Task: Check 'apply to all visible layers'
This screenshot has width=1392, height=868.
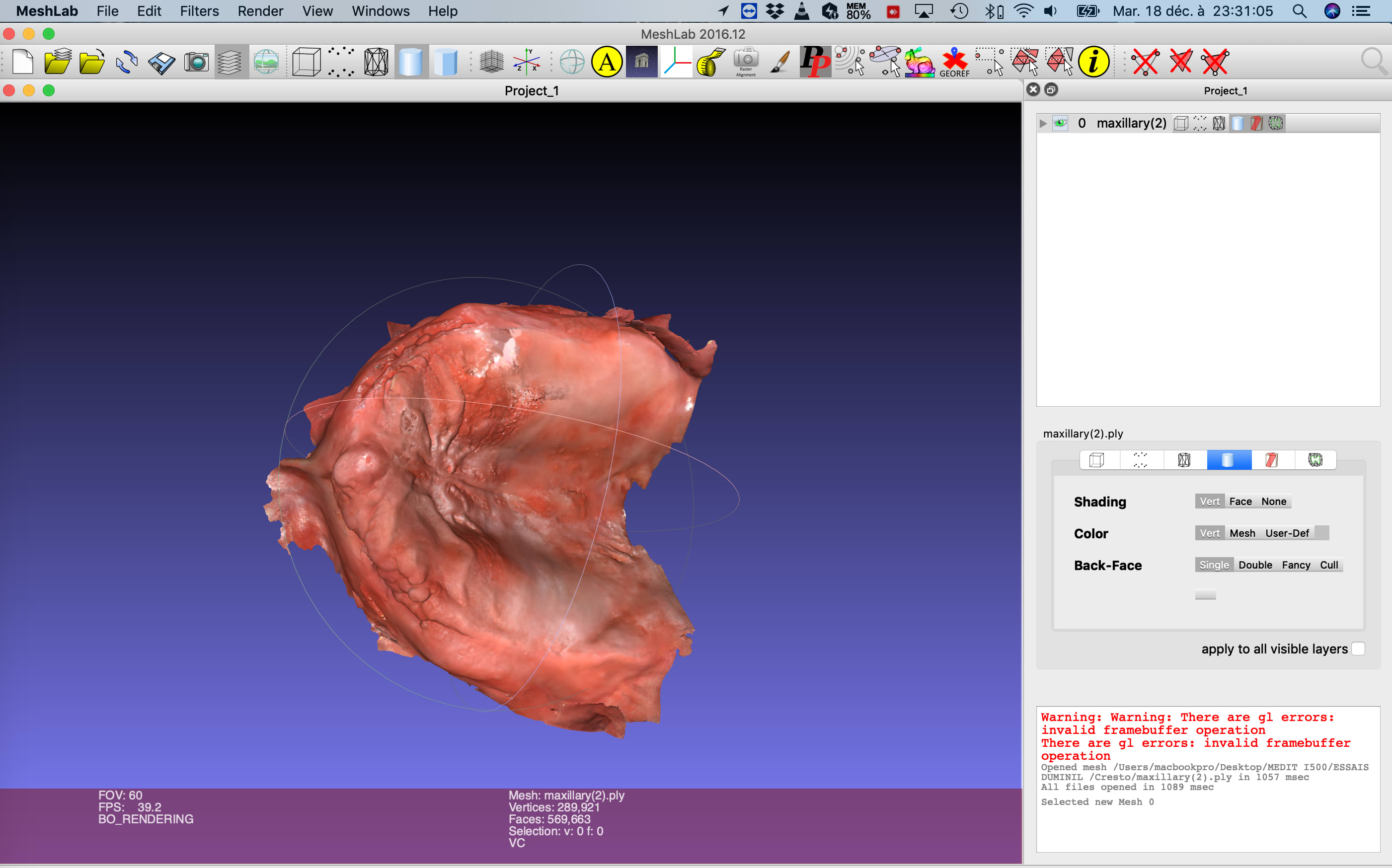Action: pyautogui.click(x=1358, y=649)
